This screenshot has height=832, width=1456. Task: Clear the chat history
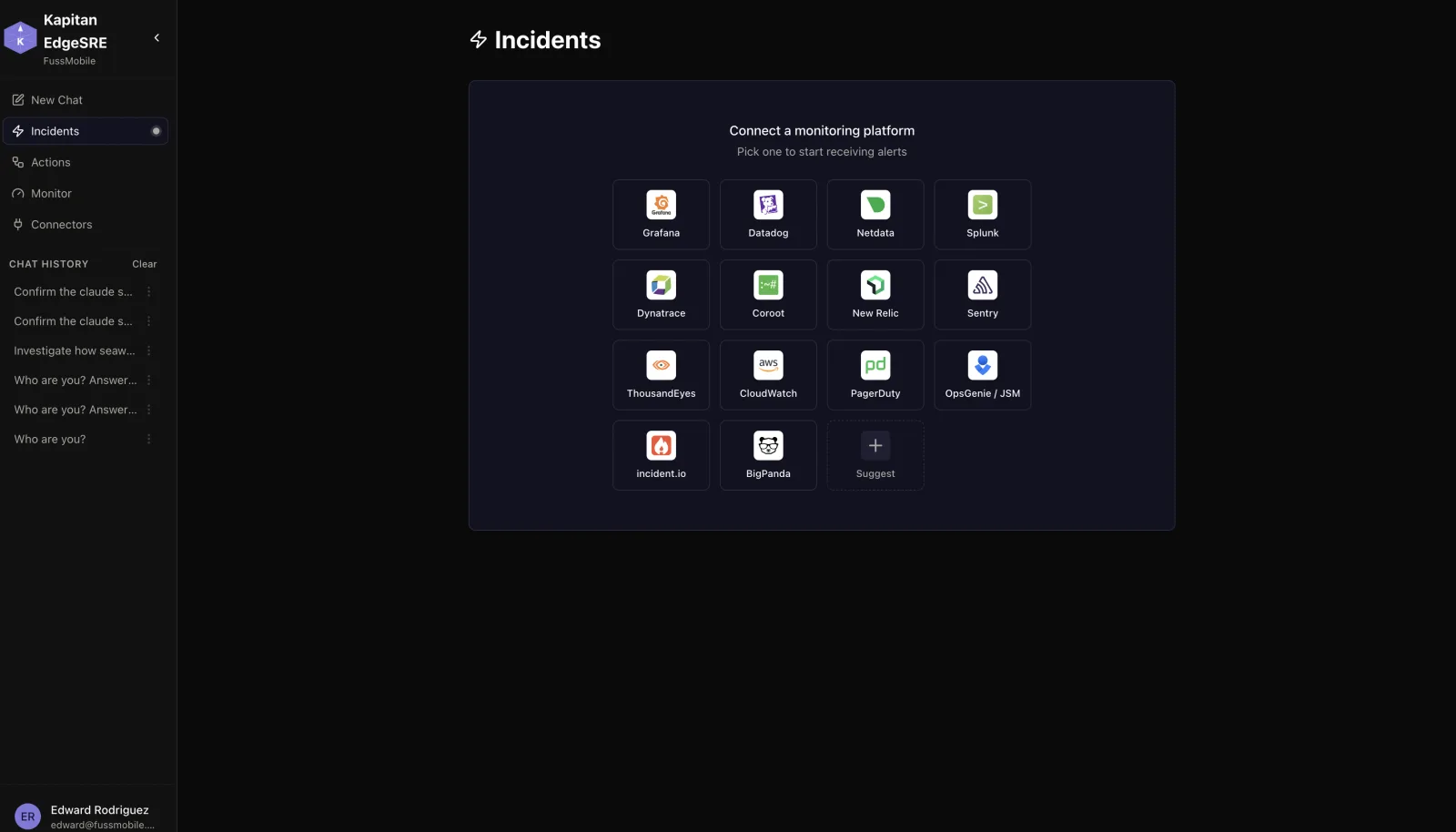(145, 264)
